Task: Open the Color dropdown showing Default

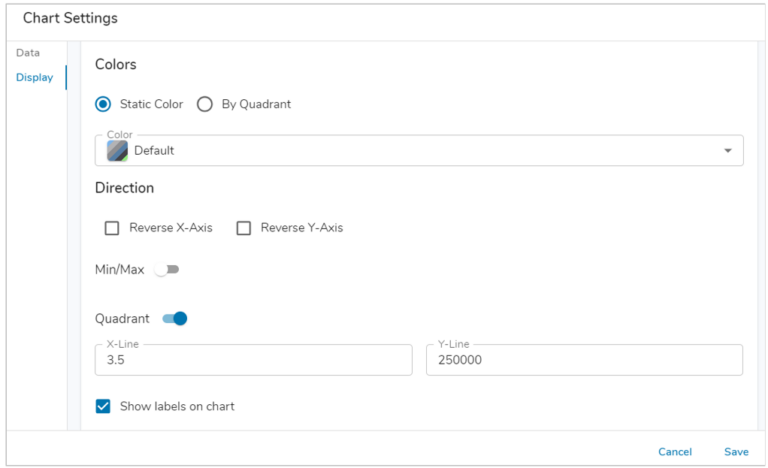Action: 419,150
